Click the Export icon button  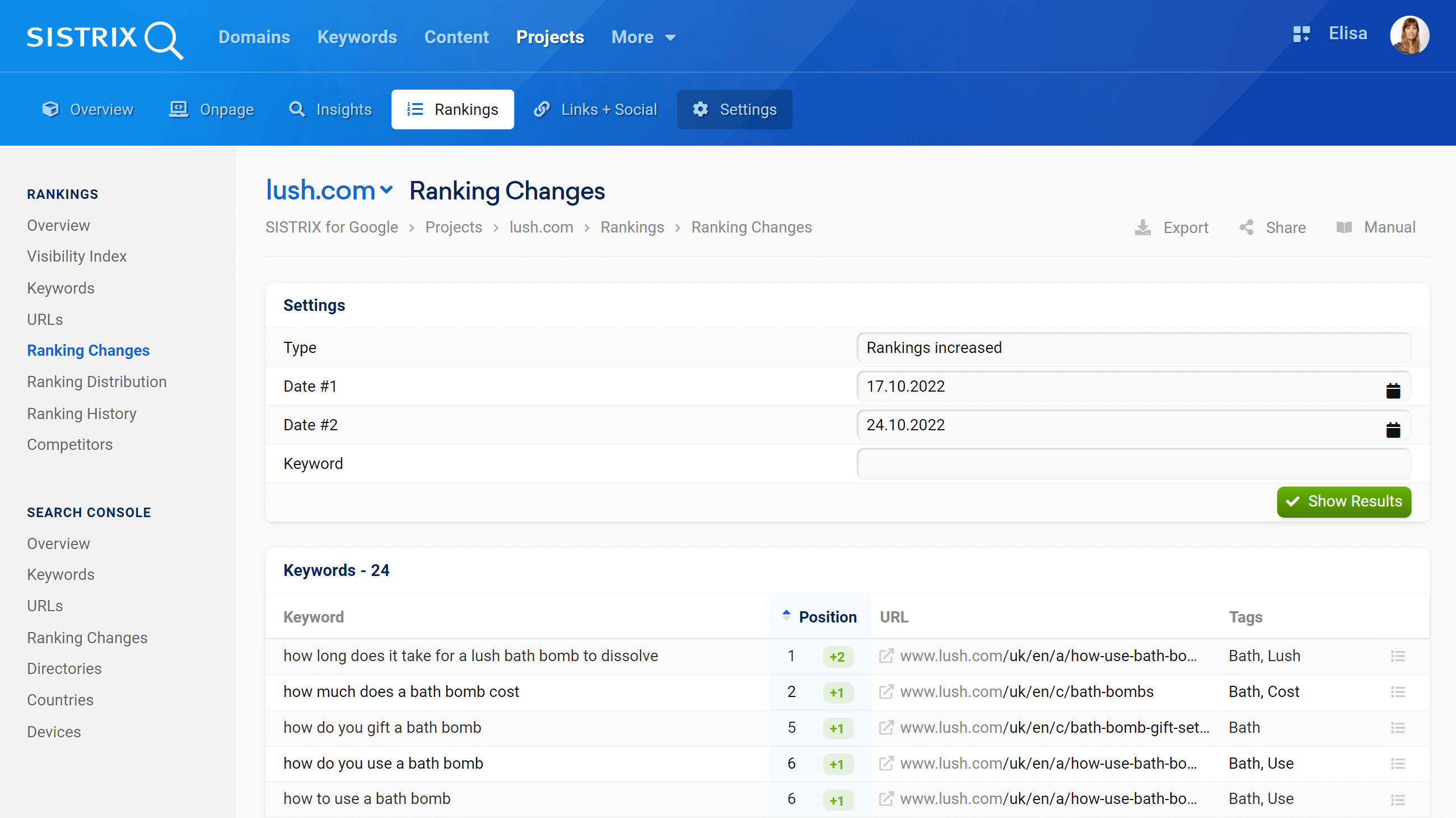click(1144, 228)
